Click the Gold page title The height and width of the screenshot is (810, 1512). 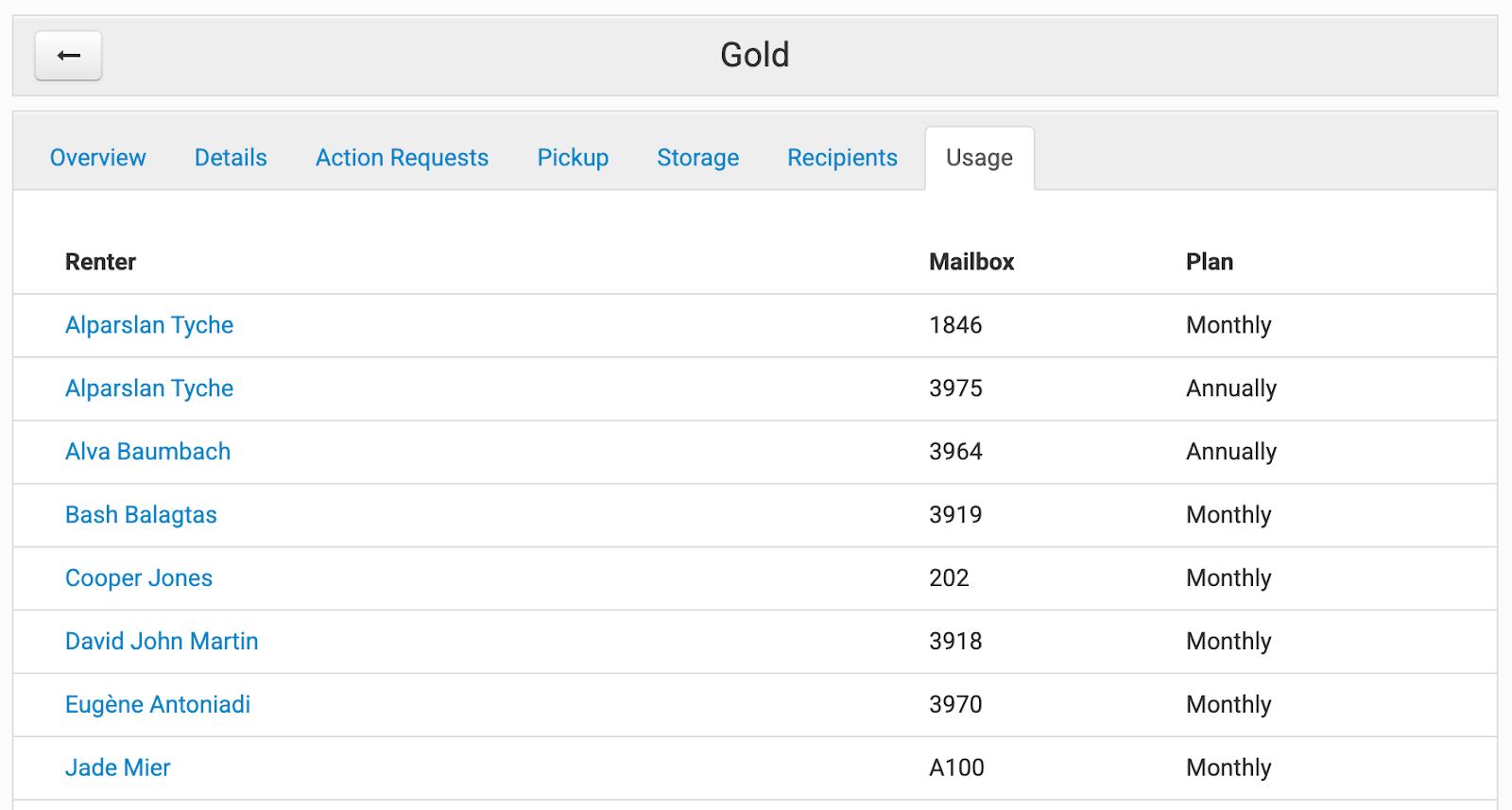point(754,55)
